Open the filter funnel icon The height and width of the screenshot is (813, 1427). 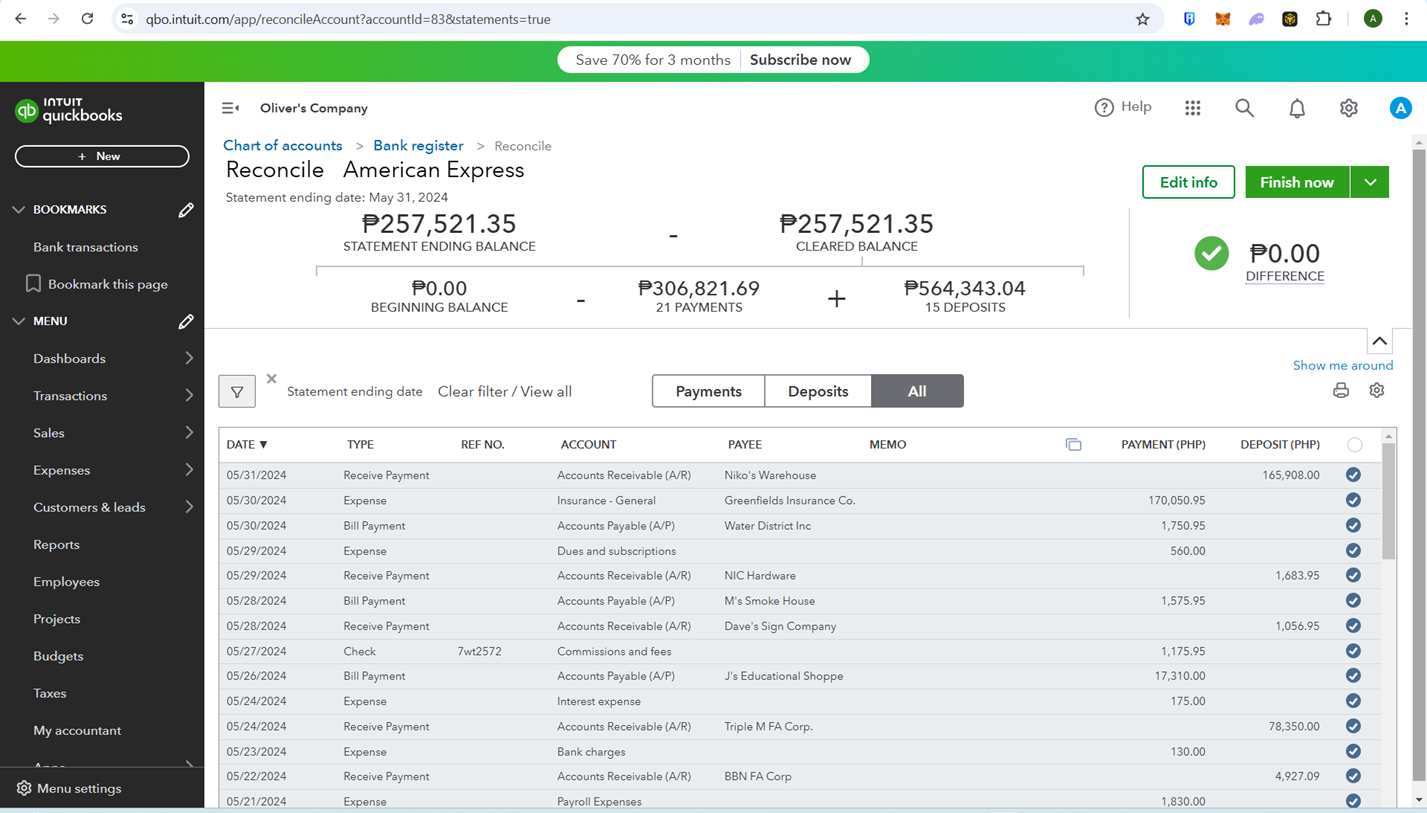237,392
